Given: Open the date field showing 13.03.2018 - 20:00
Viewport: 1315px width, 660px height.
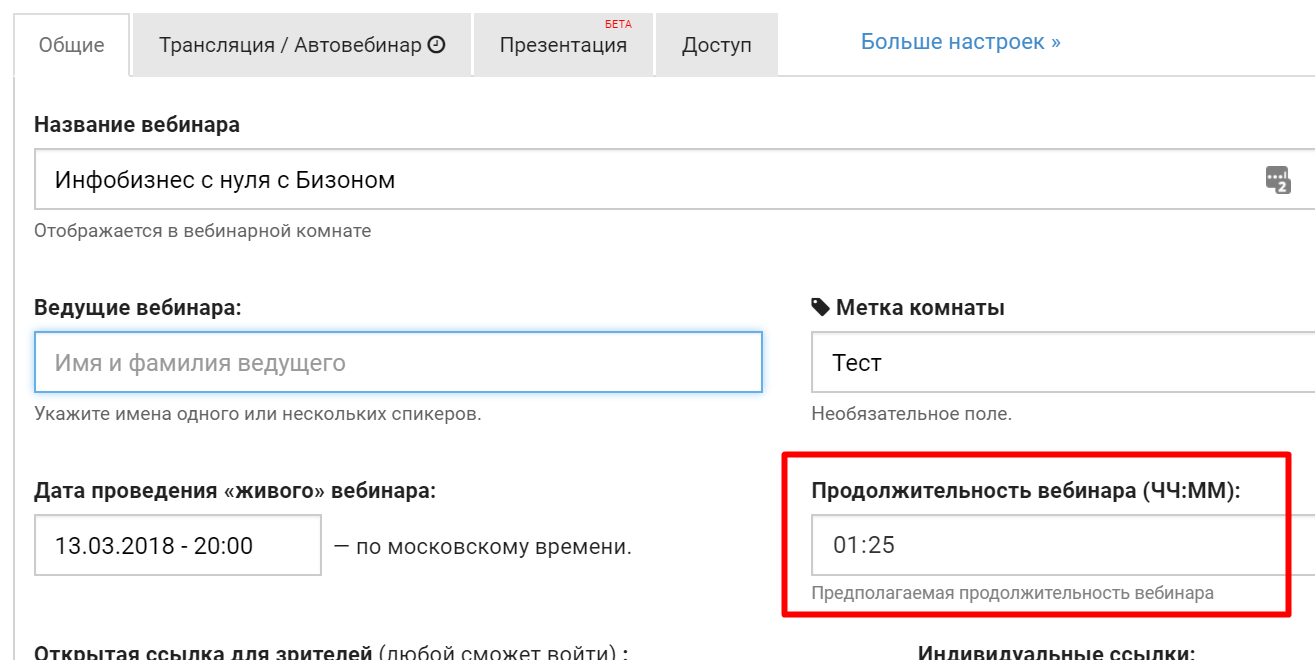Looking at the screenshot, I should point(178,545).
